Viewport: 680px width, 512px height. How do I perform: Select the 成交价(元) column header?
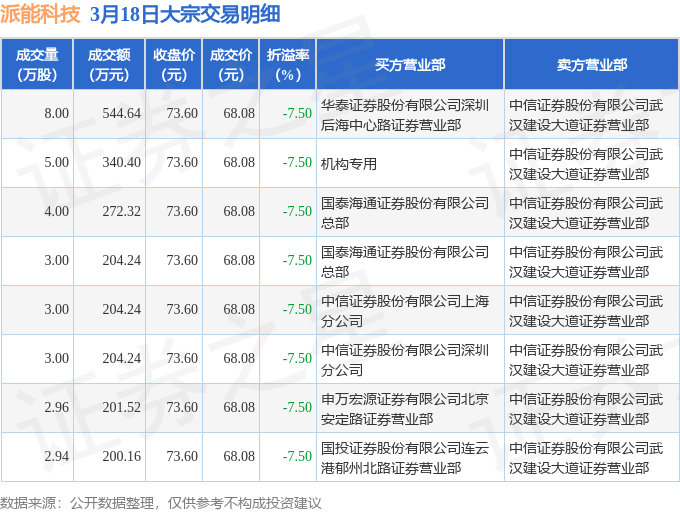tap(231, 65)
